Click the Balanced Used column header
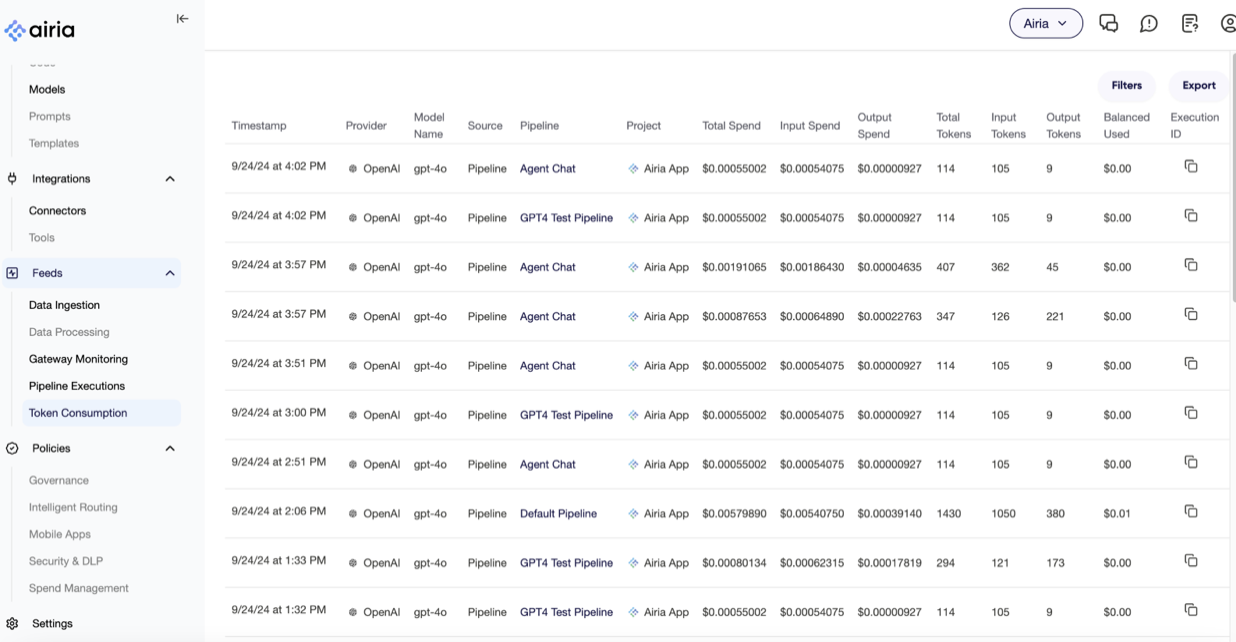This screenshot has width=1236, height=642. pyautogui.click(x=1127, y=126)
